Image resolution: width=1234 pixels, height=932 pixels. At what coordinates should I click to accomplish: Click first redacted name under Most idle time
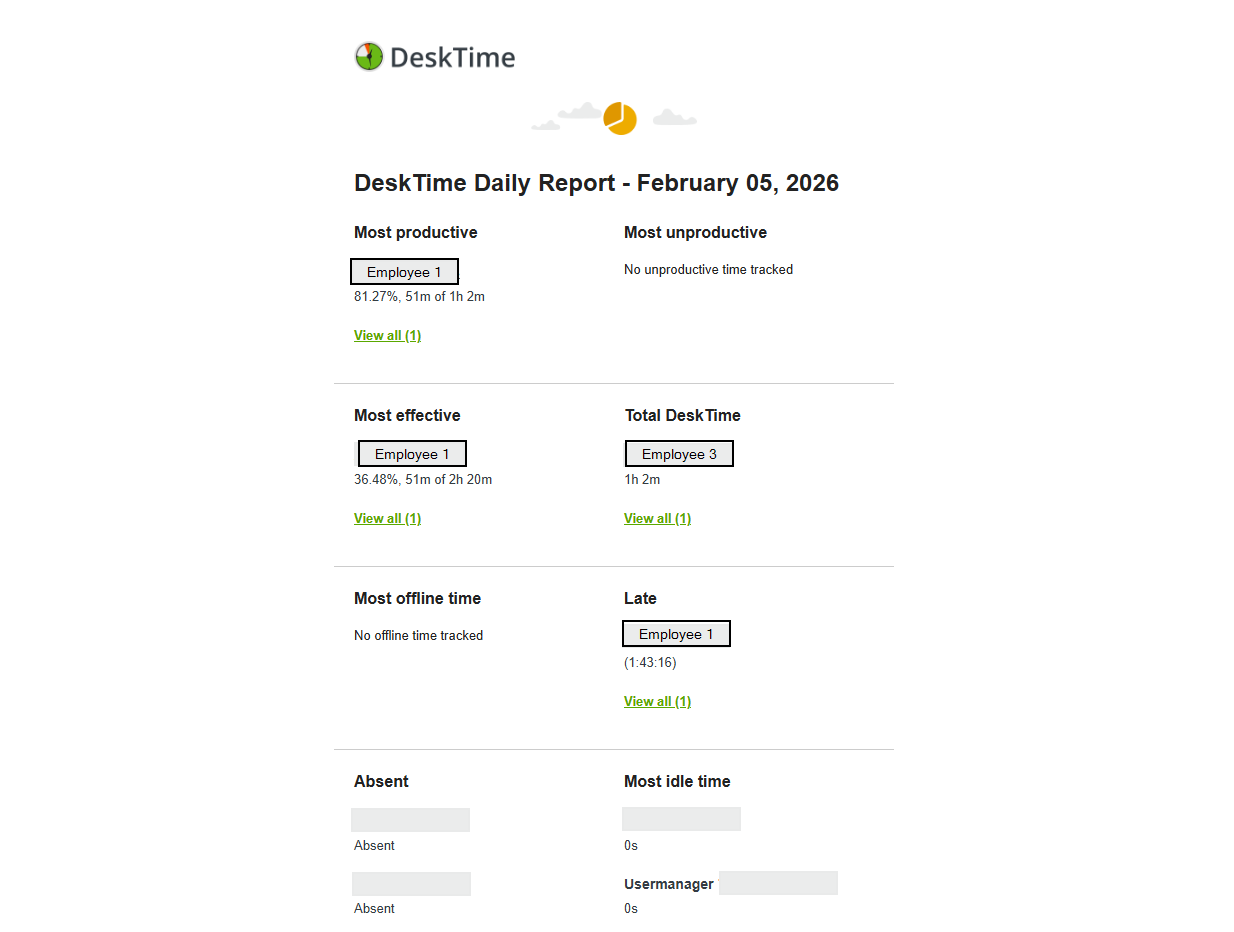point(681,819)
